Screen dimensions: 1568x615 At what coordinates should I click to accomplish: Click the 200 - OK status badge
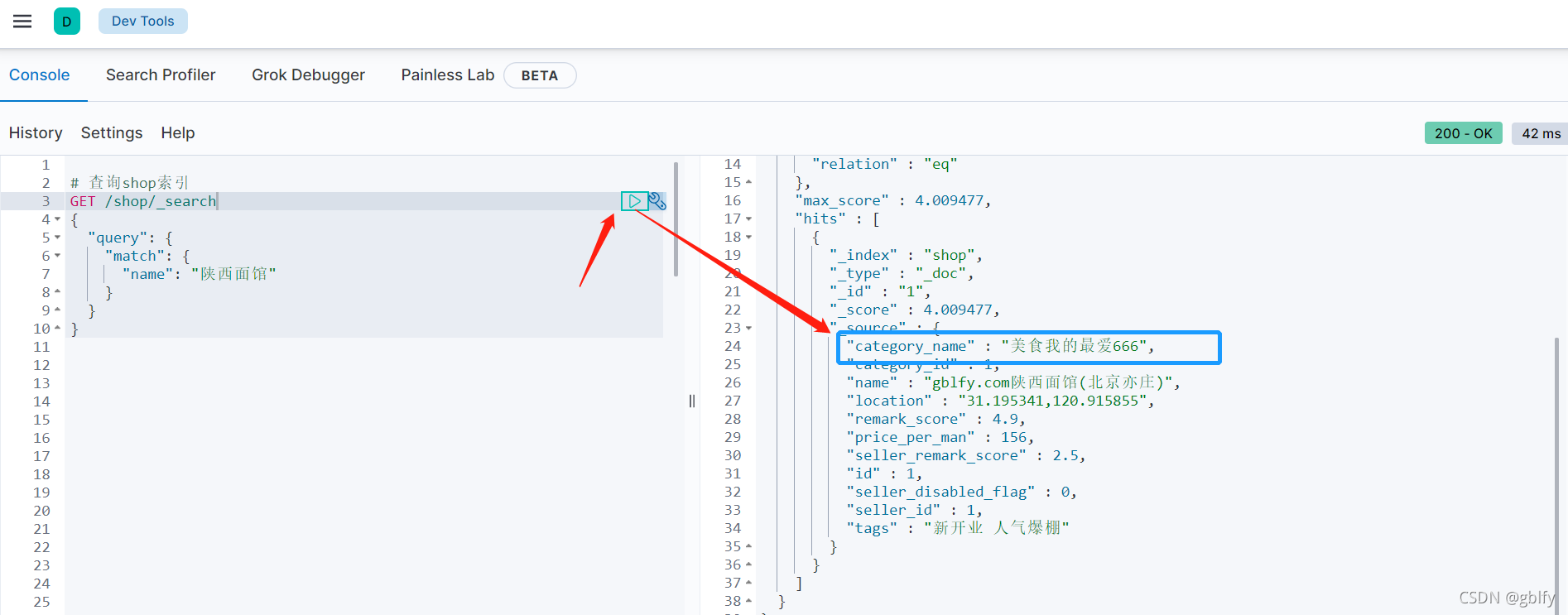point(1464,133)
